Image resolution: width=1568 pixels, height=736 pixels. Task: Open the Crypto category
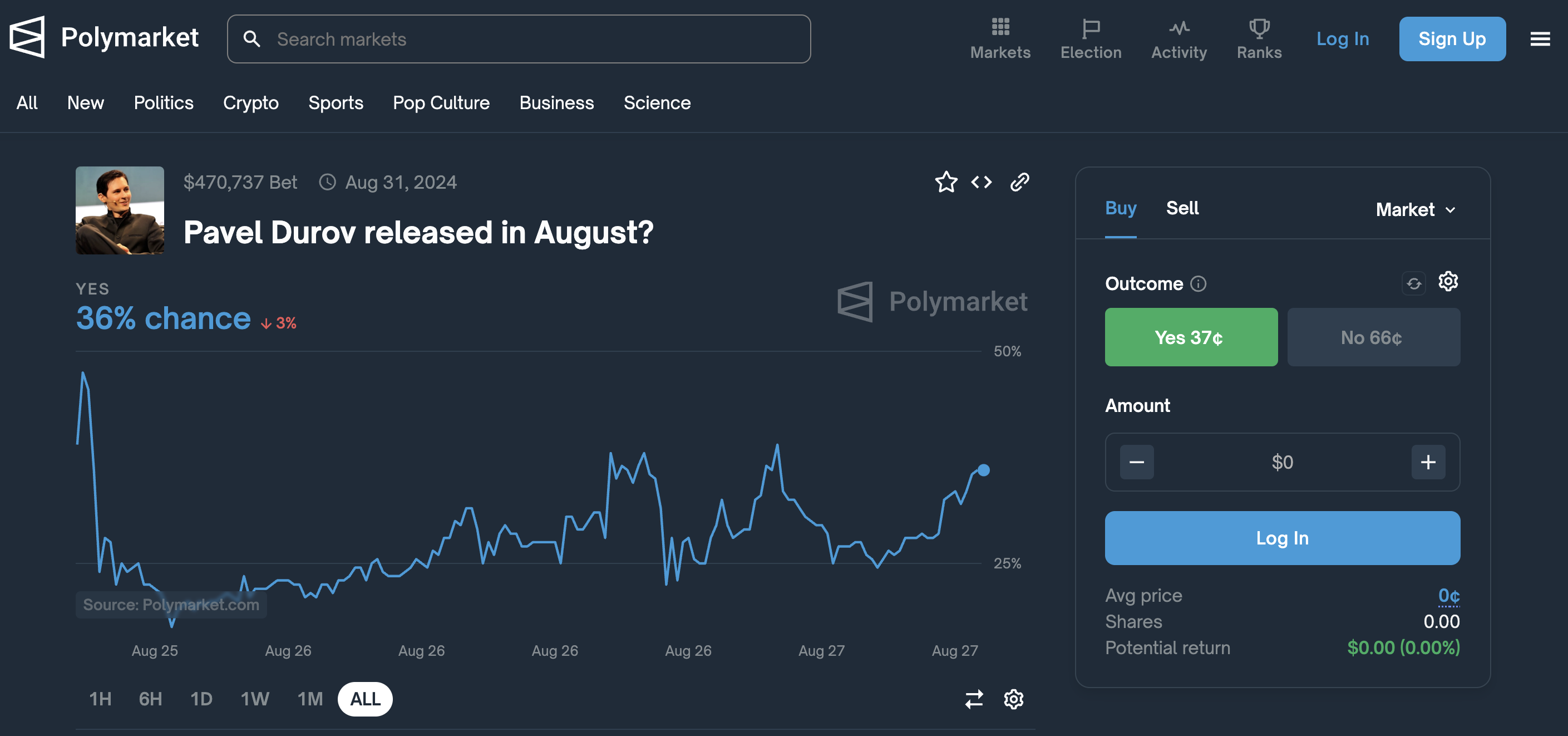[251, 103]
